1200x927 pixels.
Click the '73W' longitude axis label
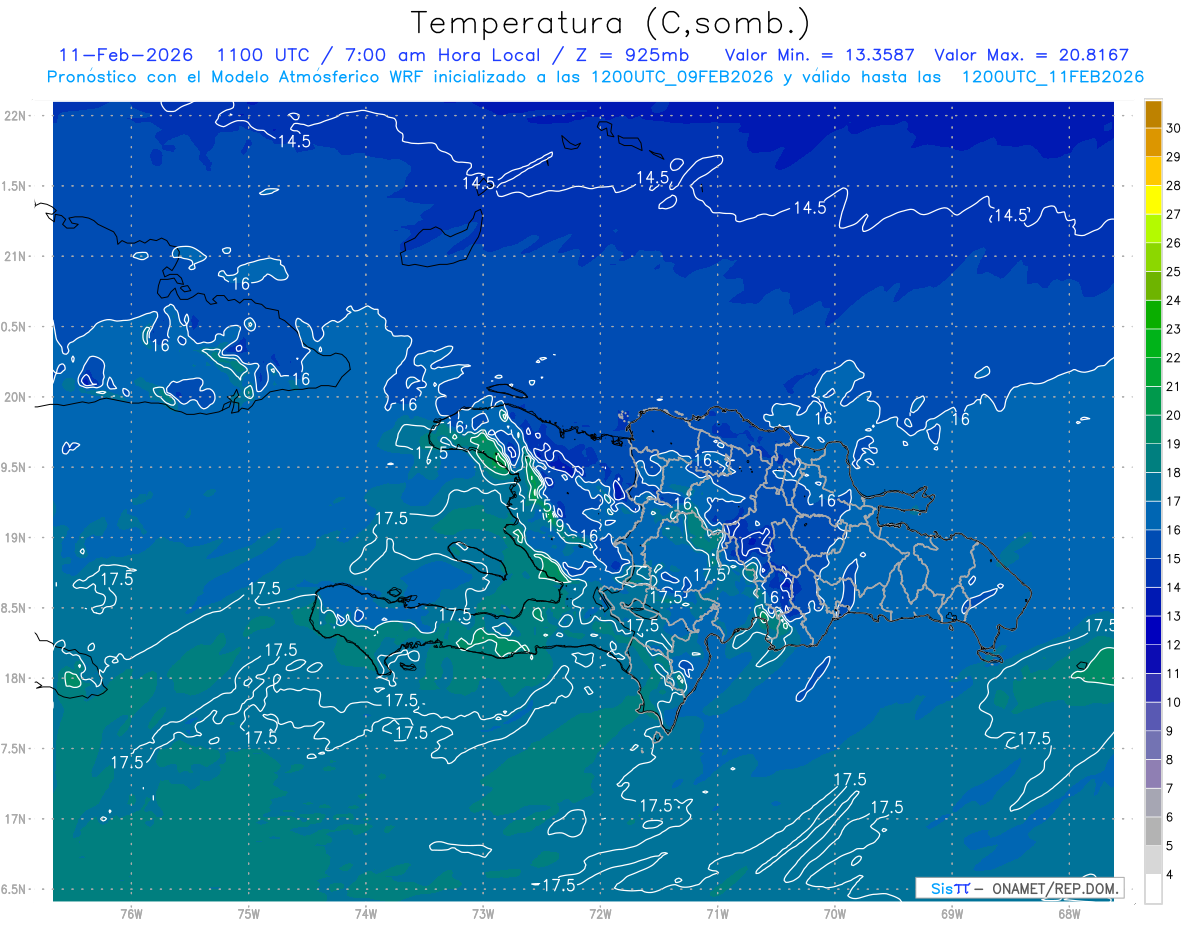(483, 913)
